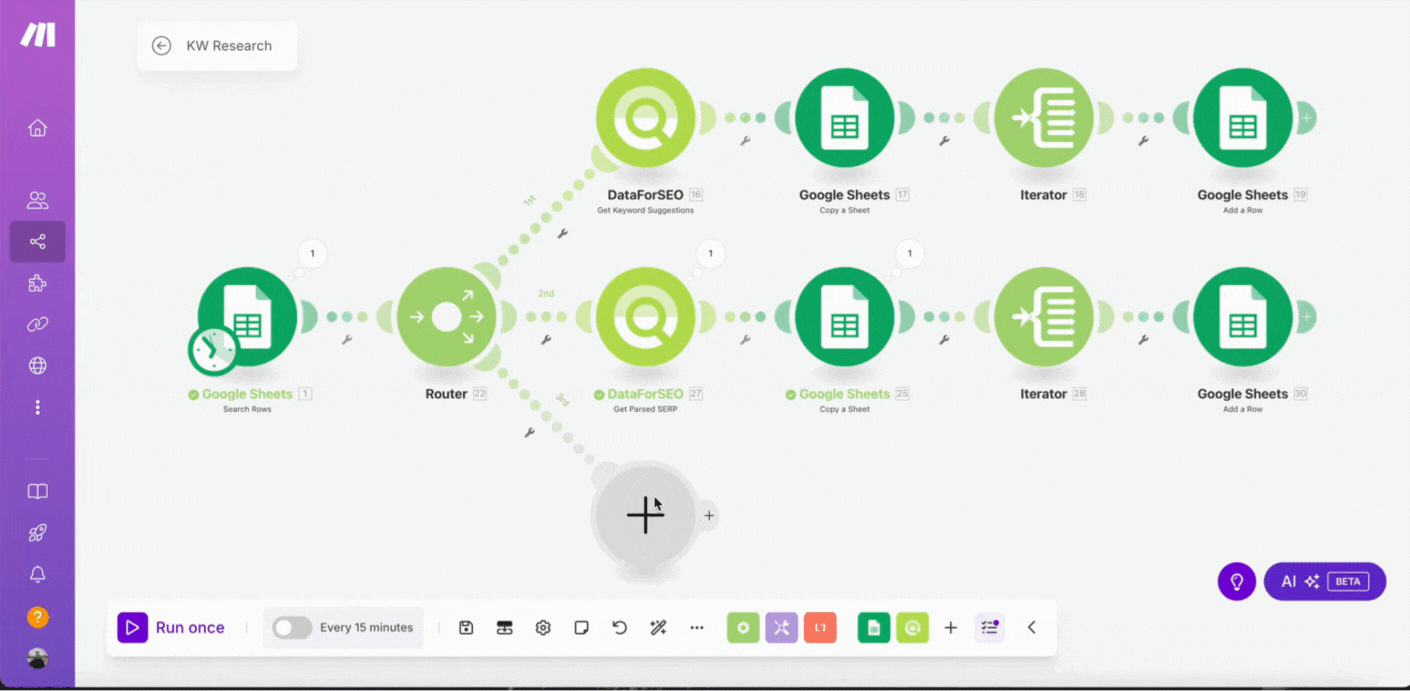The image size is (1410, 691).
Task: Open Iterator module 28
Action: coord(1044,317)
